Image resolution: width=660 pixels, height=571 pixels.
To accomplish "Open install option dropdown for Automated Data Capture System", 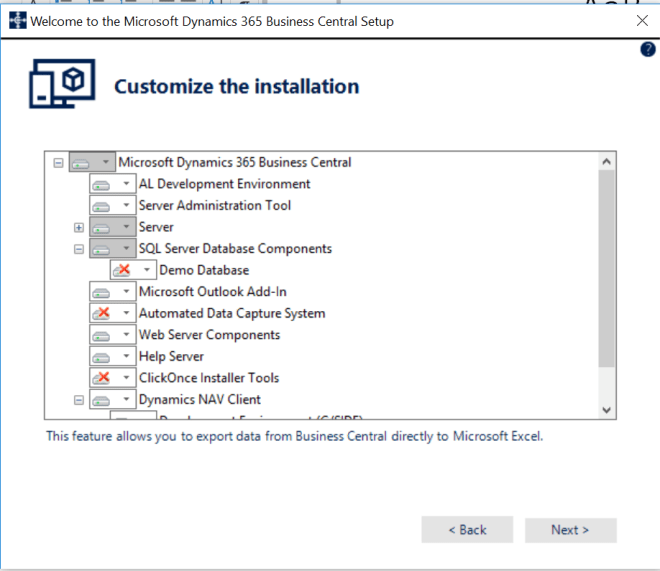I will coord(126,313).
